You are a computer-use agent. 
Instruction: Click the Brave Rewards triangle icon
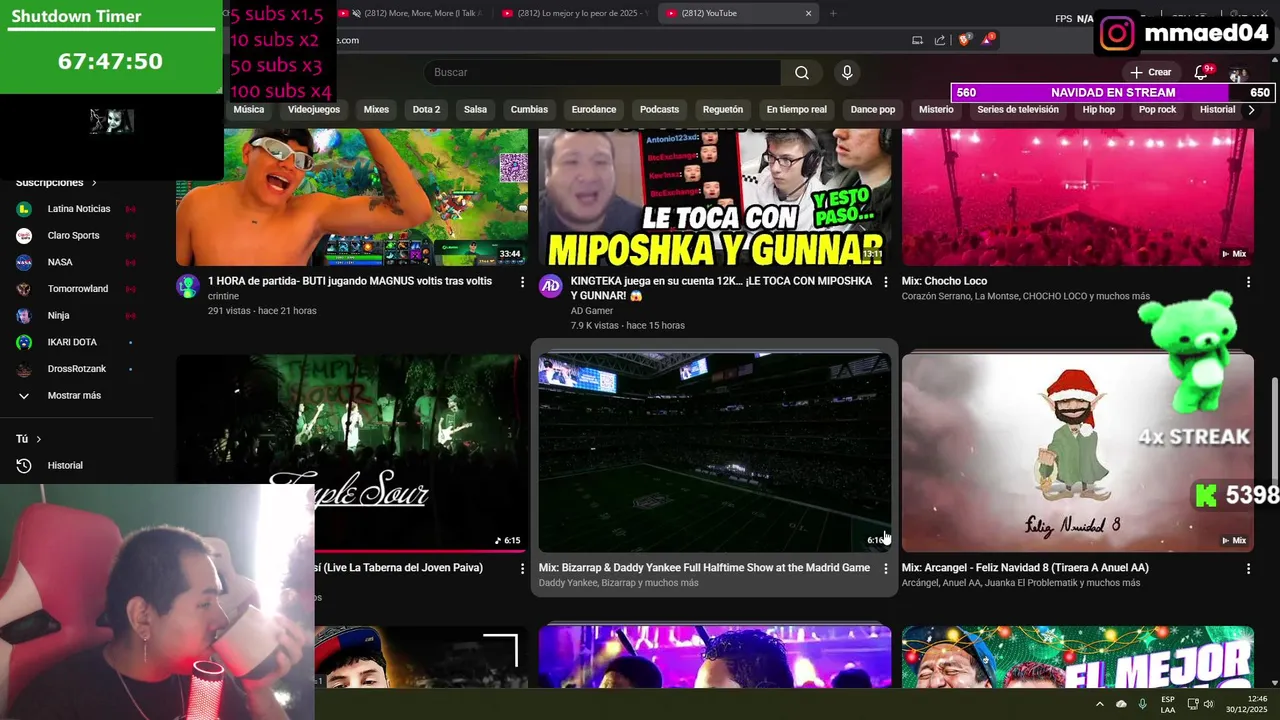(x=987, y=40)
